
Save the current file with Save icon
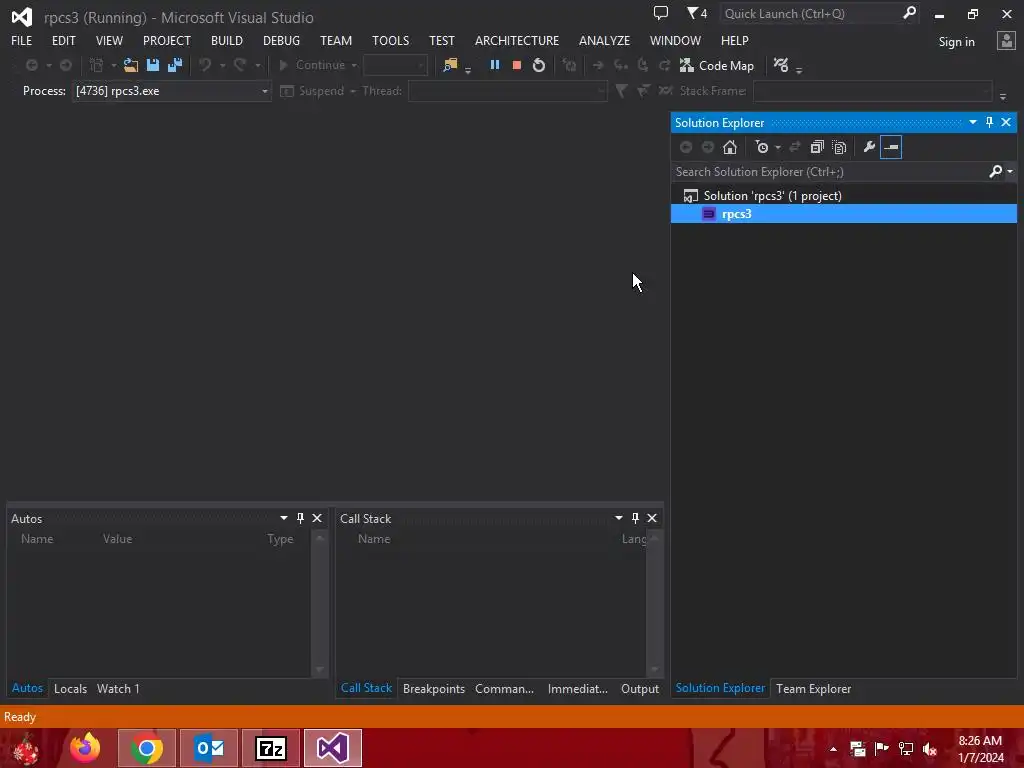click(153, 65)
